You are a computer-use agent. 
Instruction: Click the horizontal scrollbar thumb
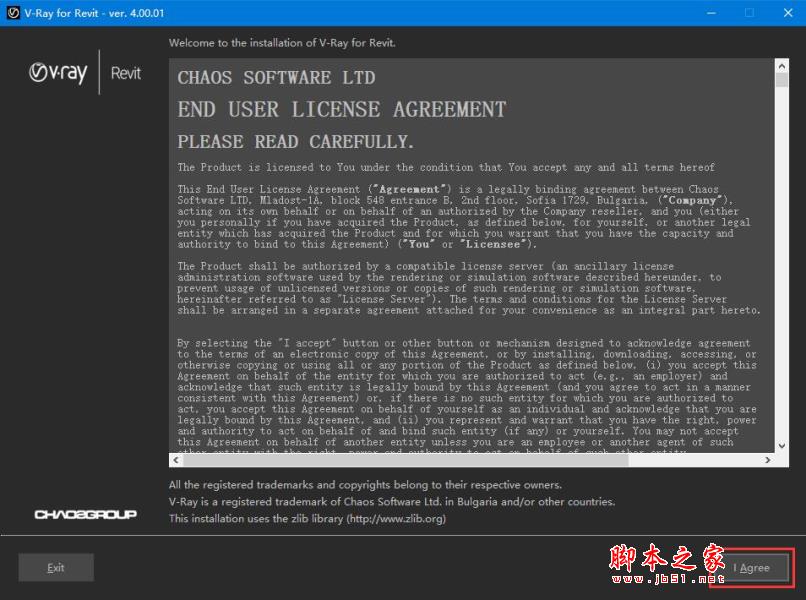(x=406, y=460)
